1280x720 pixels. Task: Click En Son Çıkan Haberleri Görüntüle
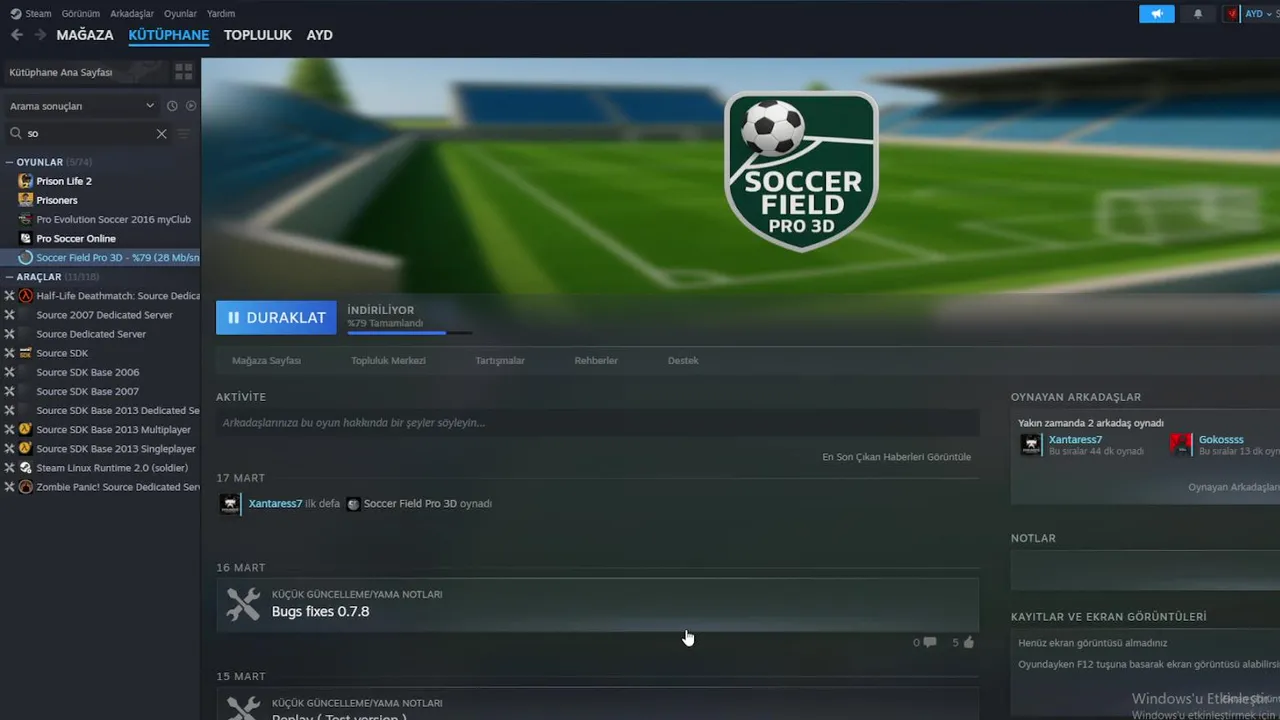(x=896, y=457)
